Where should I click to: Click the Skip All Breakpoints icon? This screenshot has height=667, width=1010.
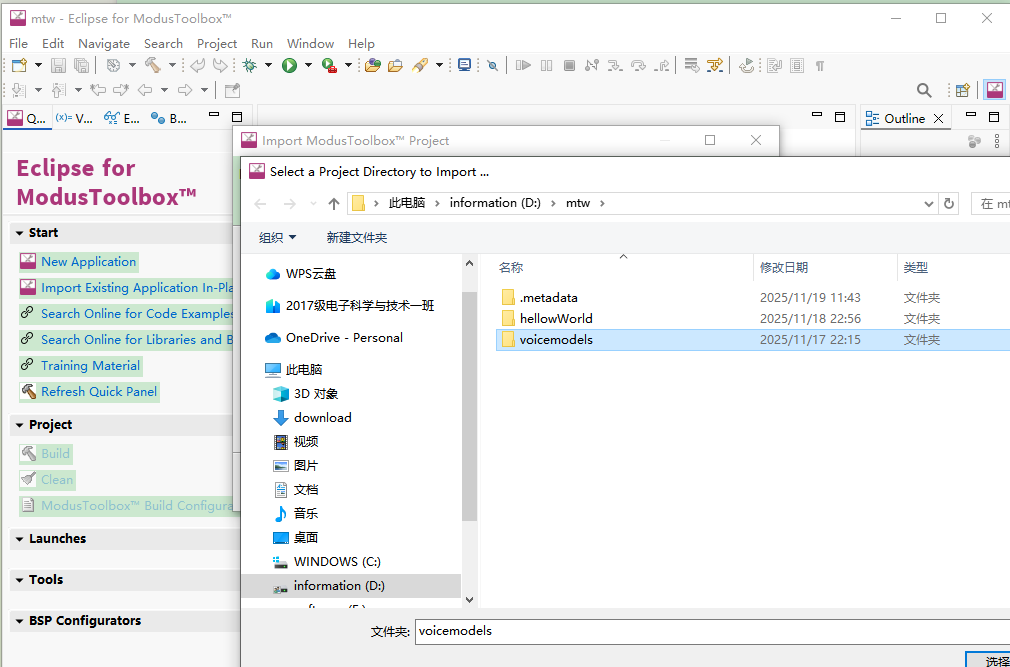click(x=493, y=66)
